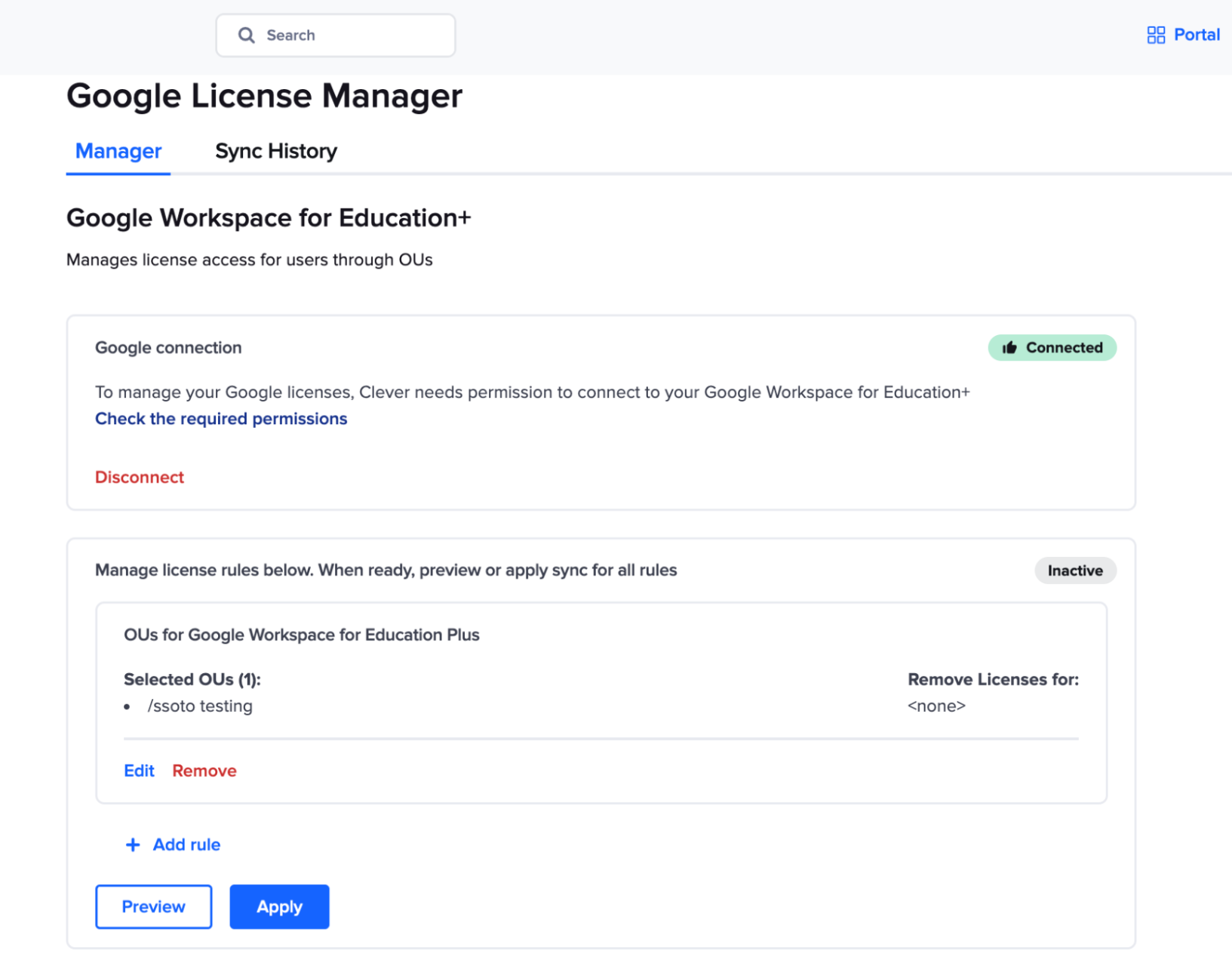Select the OUs for Google Workspace for Education Plus title
Image resolution: width=1232 pixels, height=960 pixels.
(302, 635)
